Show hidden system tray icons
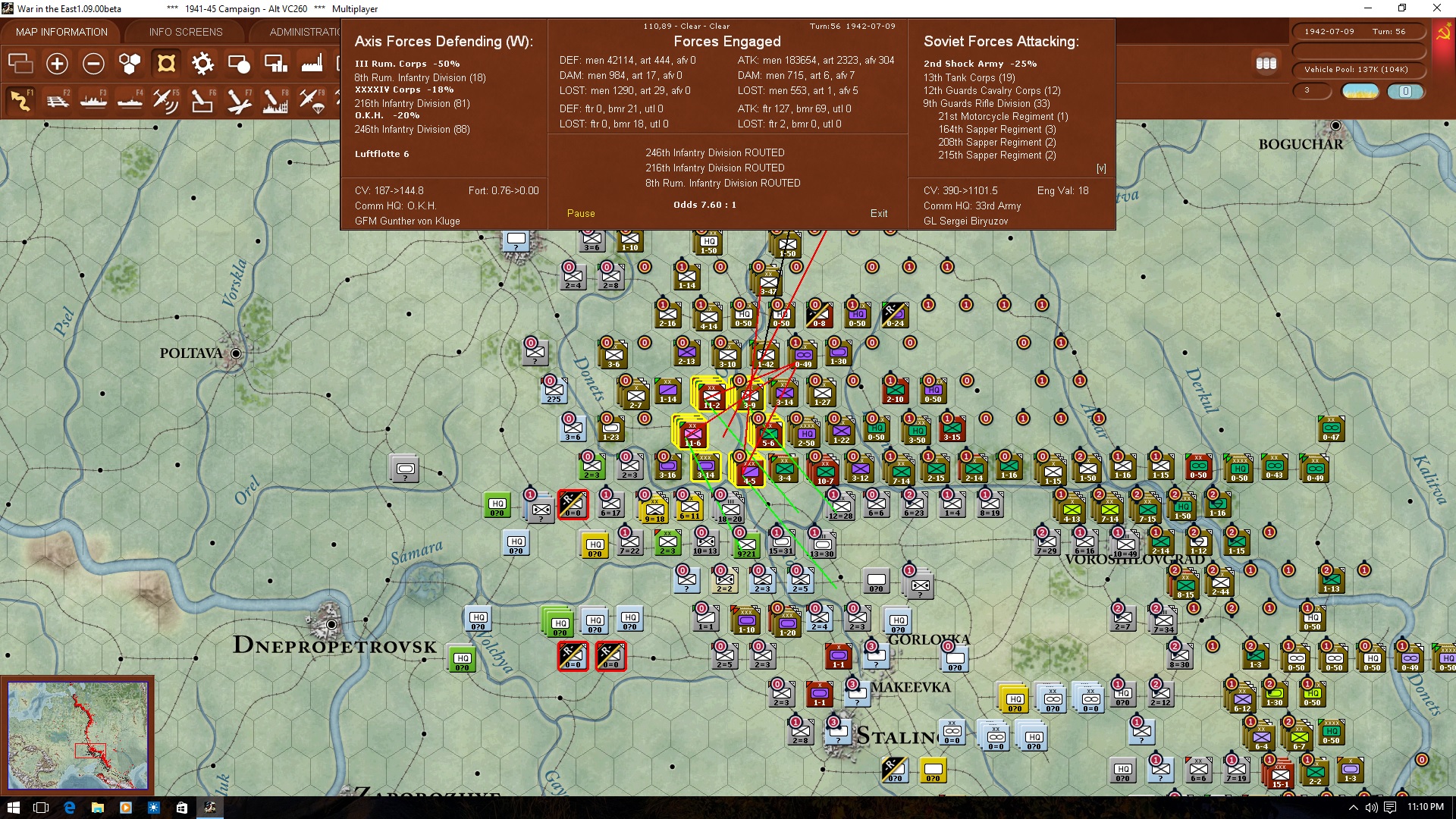The image size is (1456, 819). tap(1353, 808)
